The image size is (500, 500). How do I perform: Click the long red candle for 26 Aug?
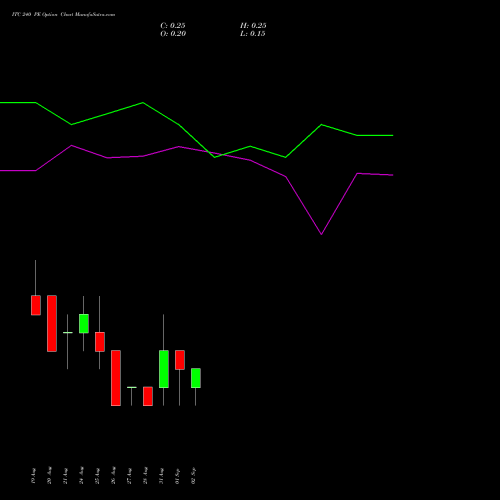(x=116, y=378)
